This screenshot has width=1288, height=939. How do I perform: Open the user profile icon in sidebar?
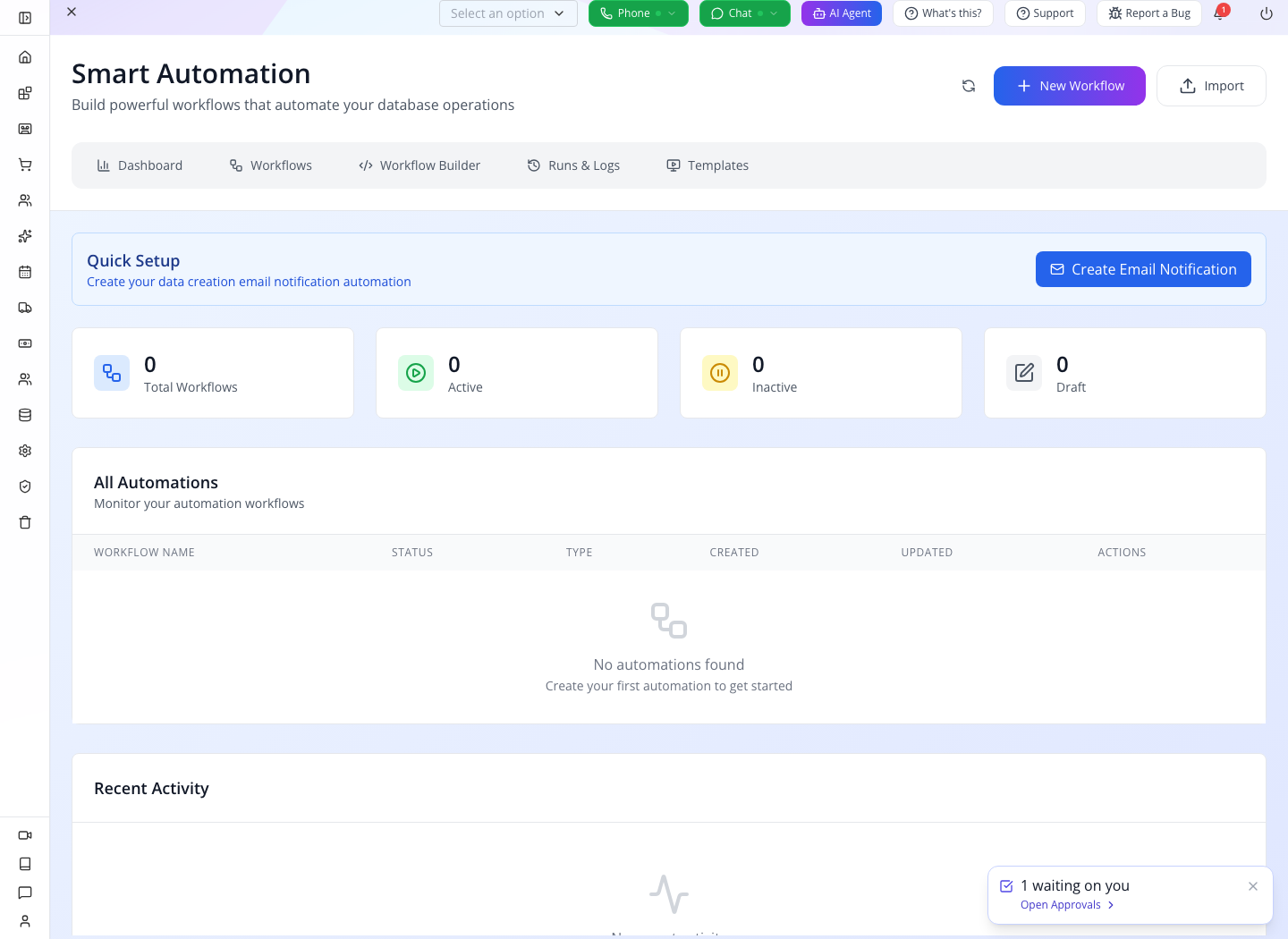click(x=25, y=921)
